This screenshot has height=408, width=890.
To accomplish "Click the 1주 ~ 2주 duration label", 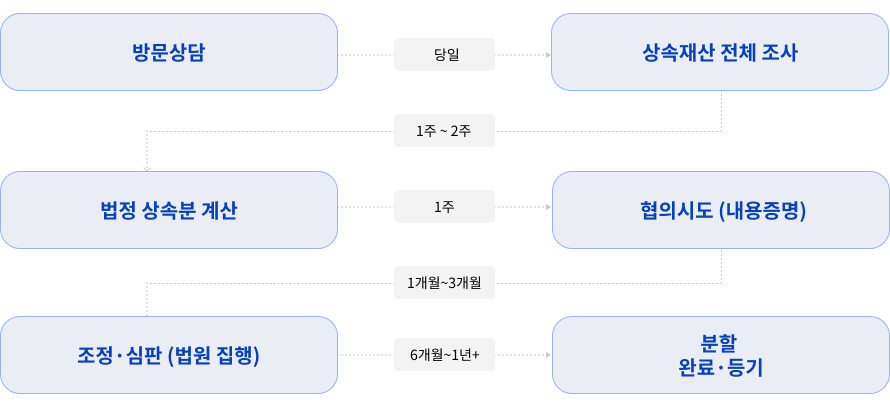I will click(445, 131).
